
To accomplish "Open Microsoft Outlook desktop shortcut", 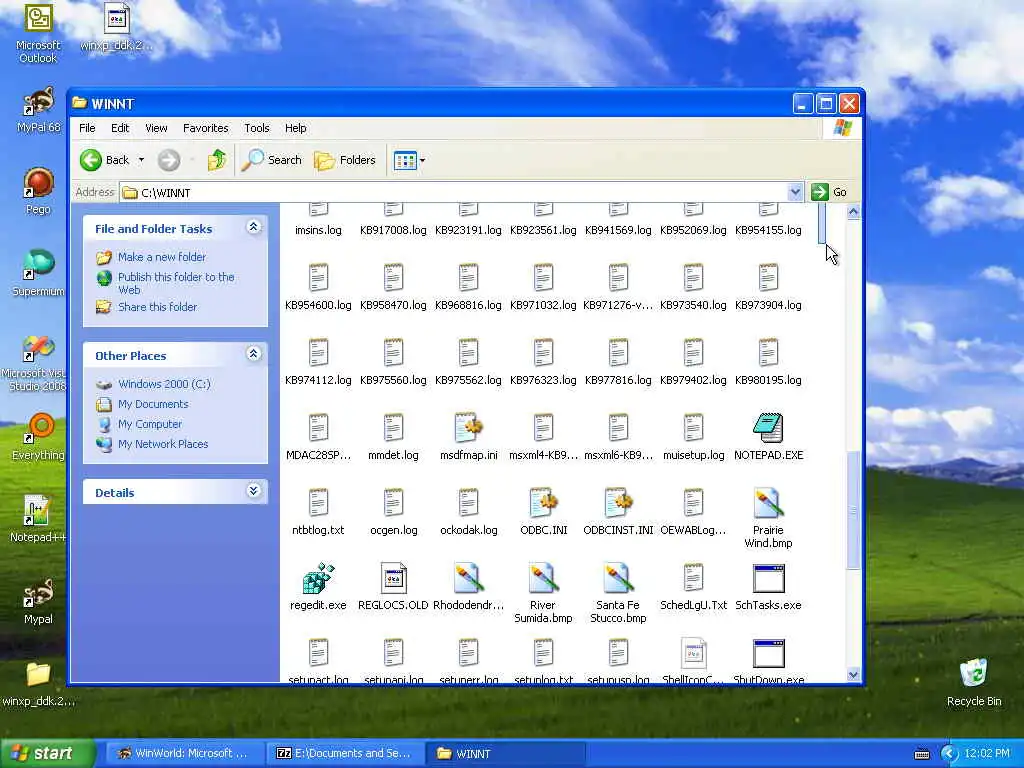I will tap(38, 35).
